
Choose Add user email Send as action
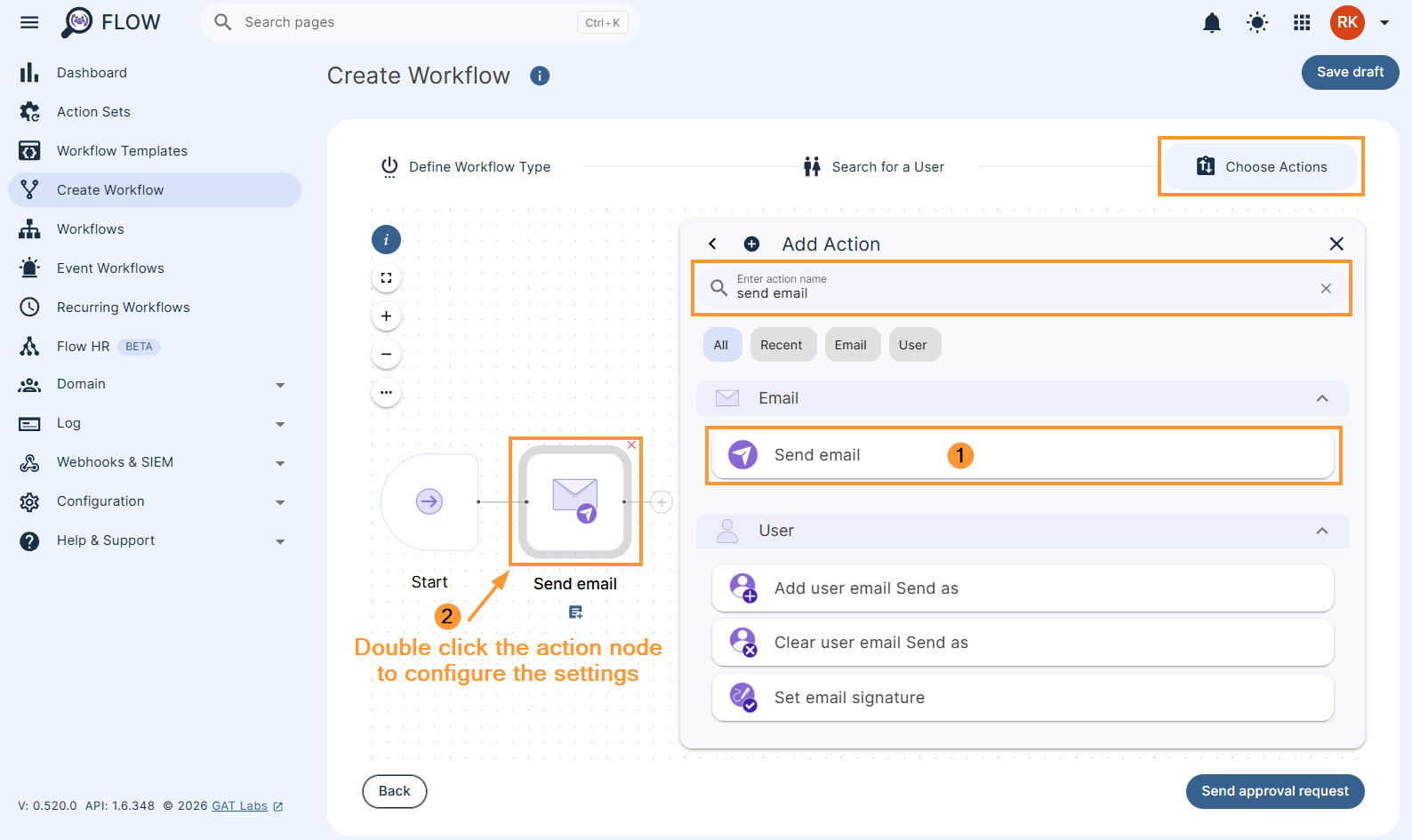(x=1023, y=588)
